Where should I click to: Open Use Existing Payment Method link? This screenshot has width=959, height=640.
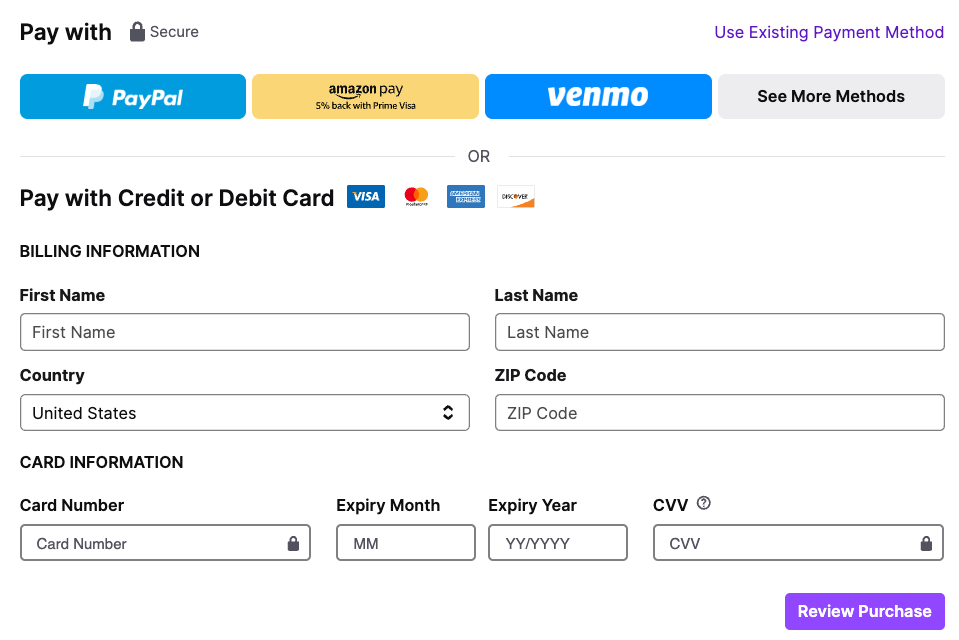coord(828,33)
